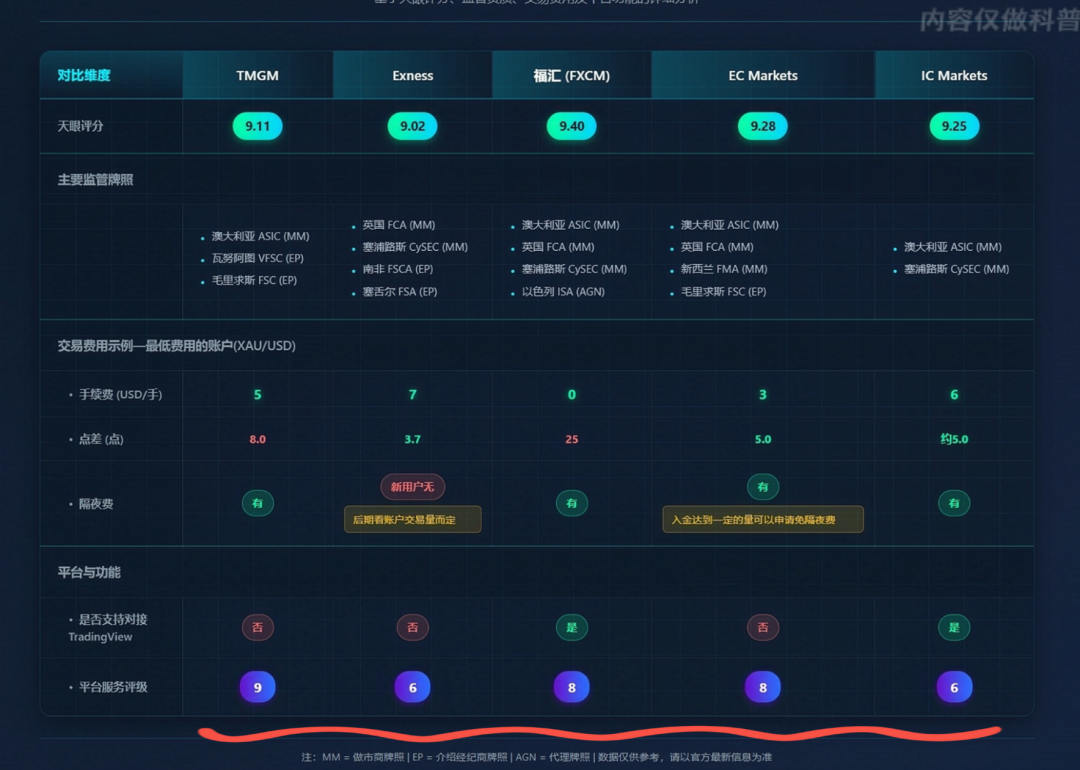Select the 9.28 rating pill
Screen dimensions: 1080x770
(x=762, y=127)
